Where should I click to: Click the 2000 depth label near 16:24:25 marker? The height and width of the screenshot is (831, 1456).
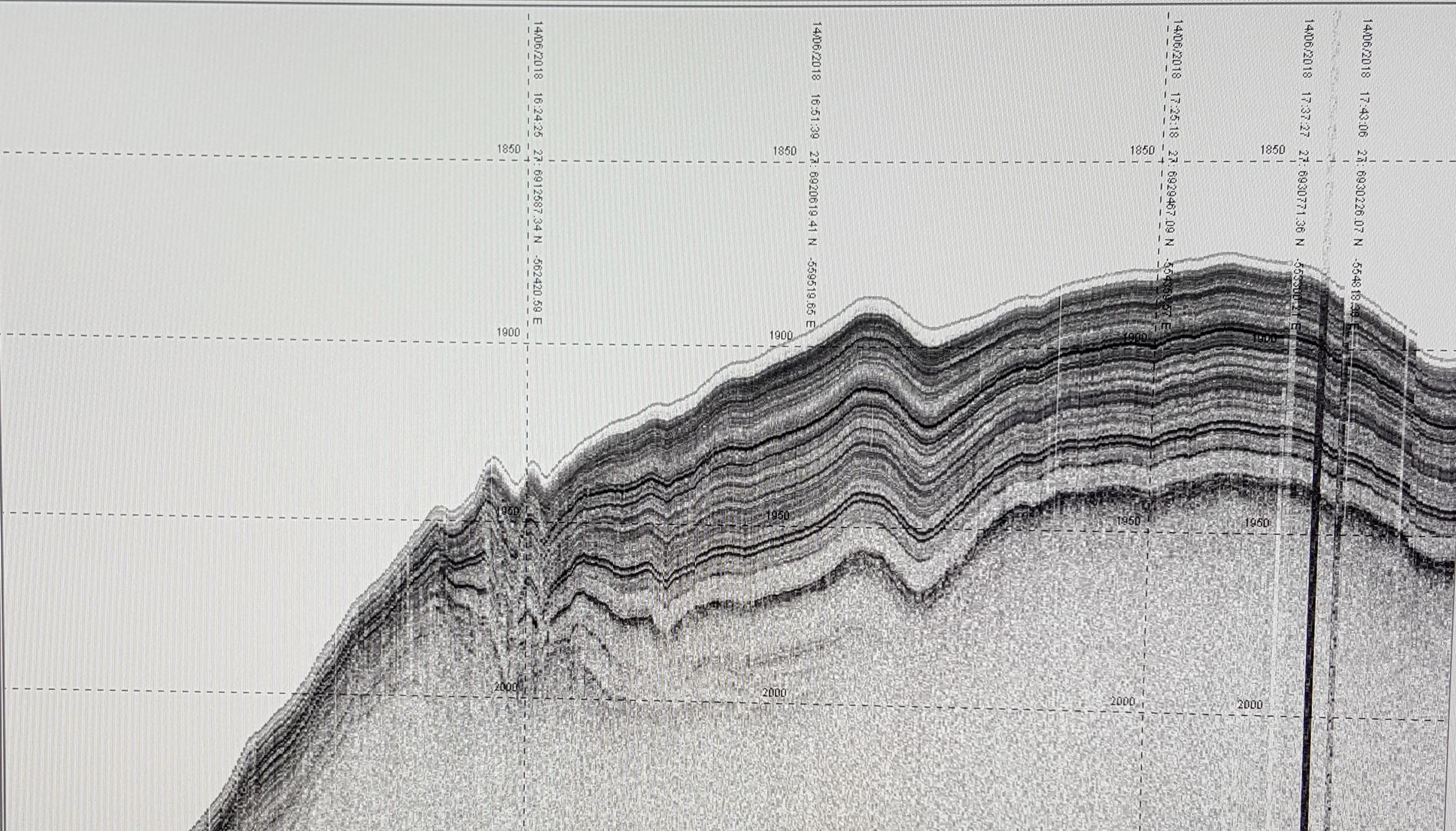click(506, 687)
